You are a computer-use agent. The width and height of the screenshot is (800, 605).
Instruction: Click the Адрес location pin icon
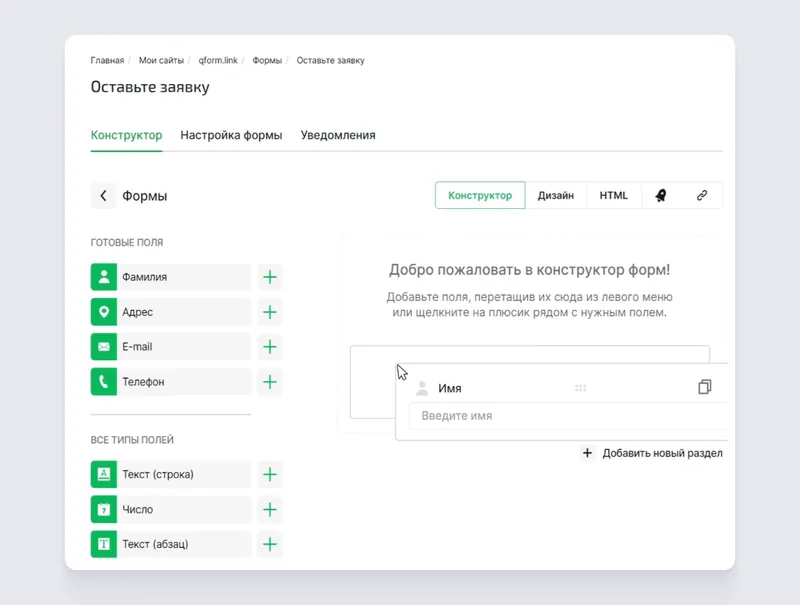(104, 312)
